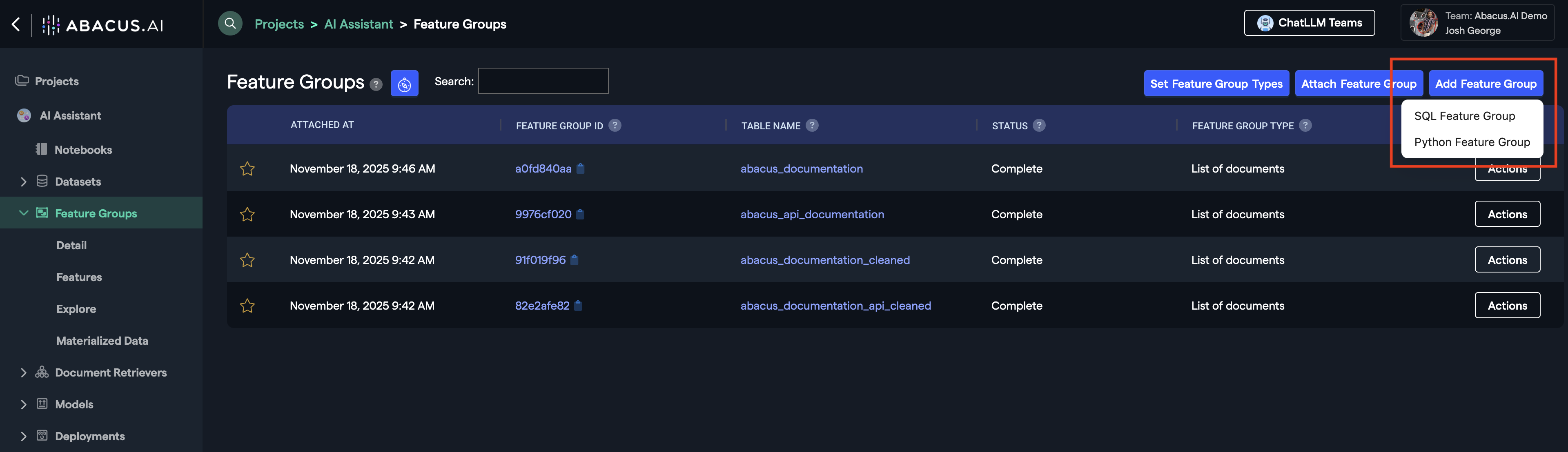Click help icon beside Feature Group ID header

pyautogui.click(x=615, y=125)
